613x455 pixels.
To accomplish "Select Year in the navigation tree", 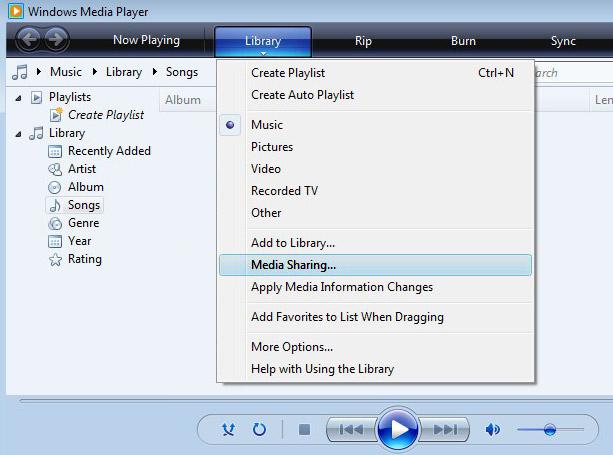I will coord(79,241).
